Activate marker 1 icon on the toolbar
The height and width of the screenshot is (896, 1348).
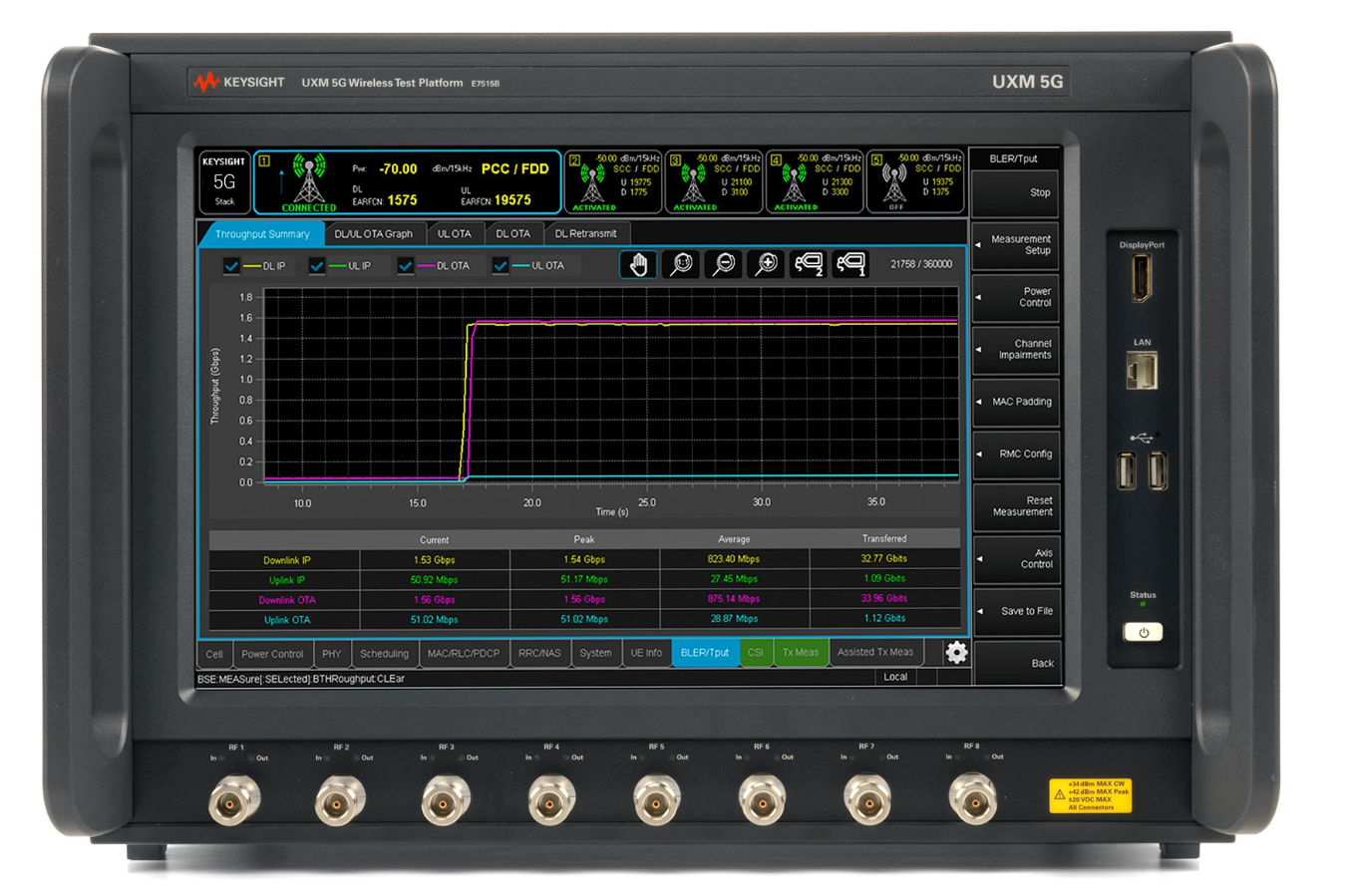850,263
